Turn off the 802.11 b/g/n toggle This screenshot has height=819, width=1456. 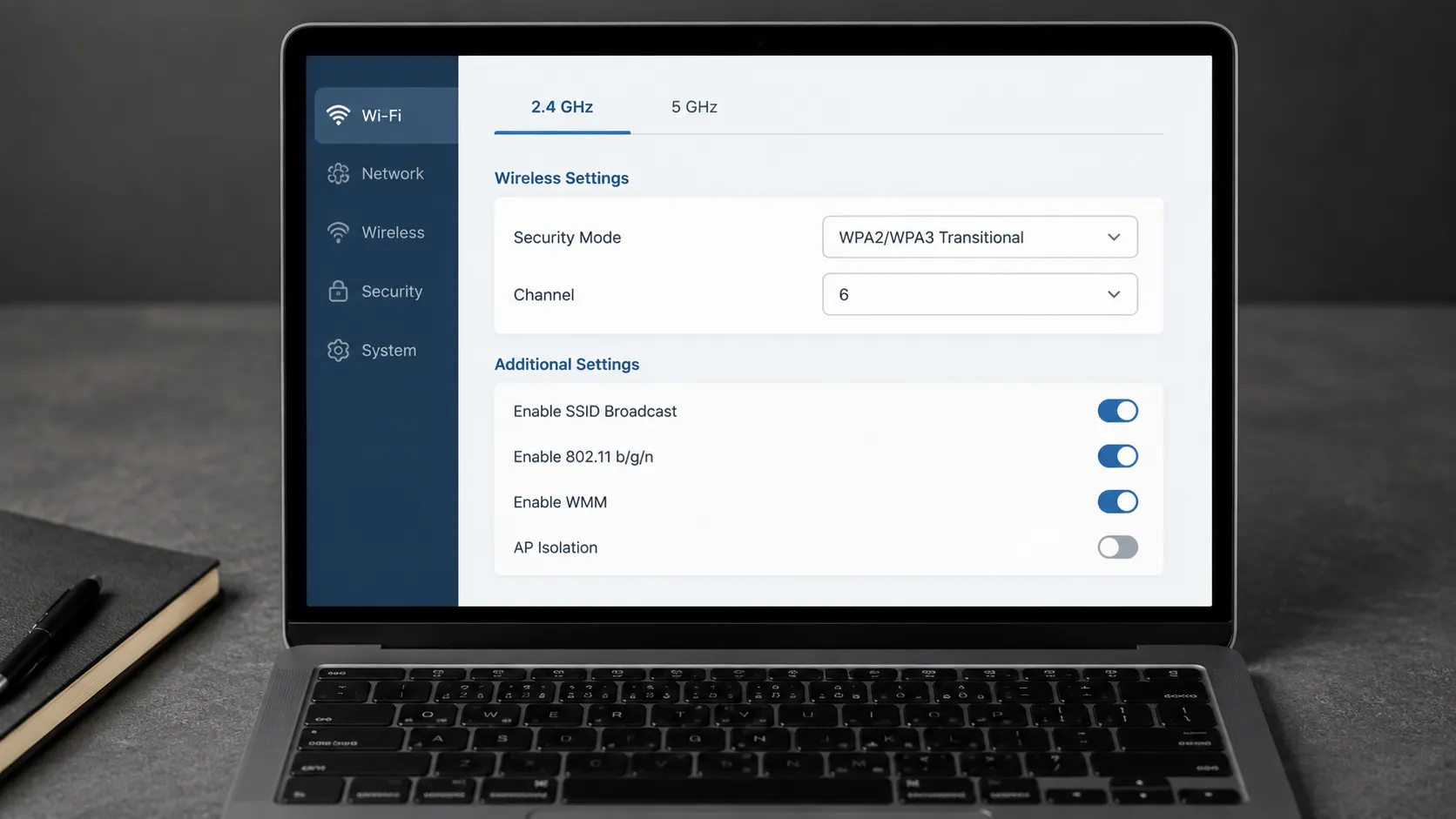point(1117,456)
